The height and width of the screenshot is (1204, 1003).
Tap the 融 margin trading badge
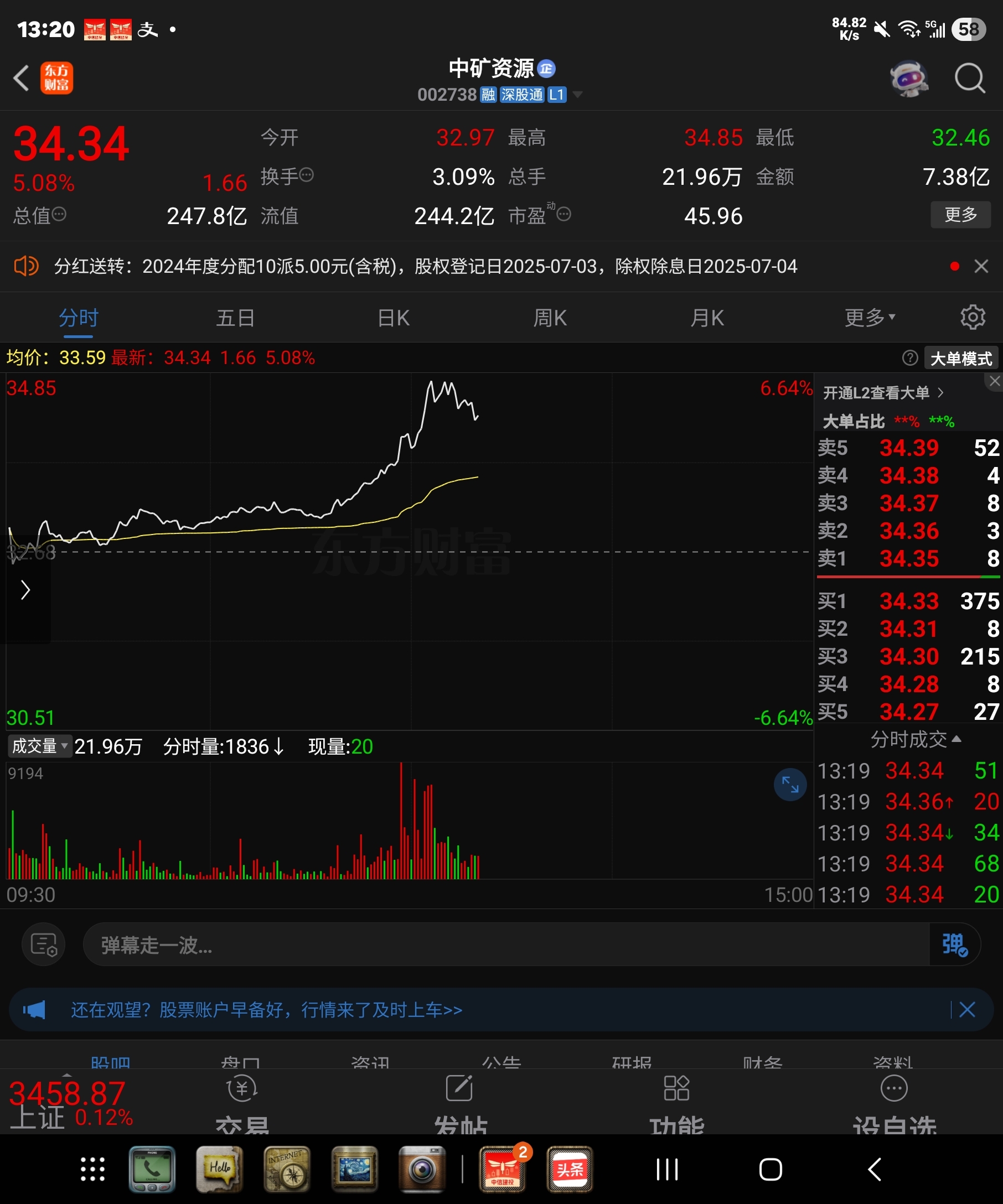(488, 95)
